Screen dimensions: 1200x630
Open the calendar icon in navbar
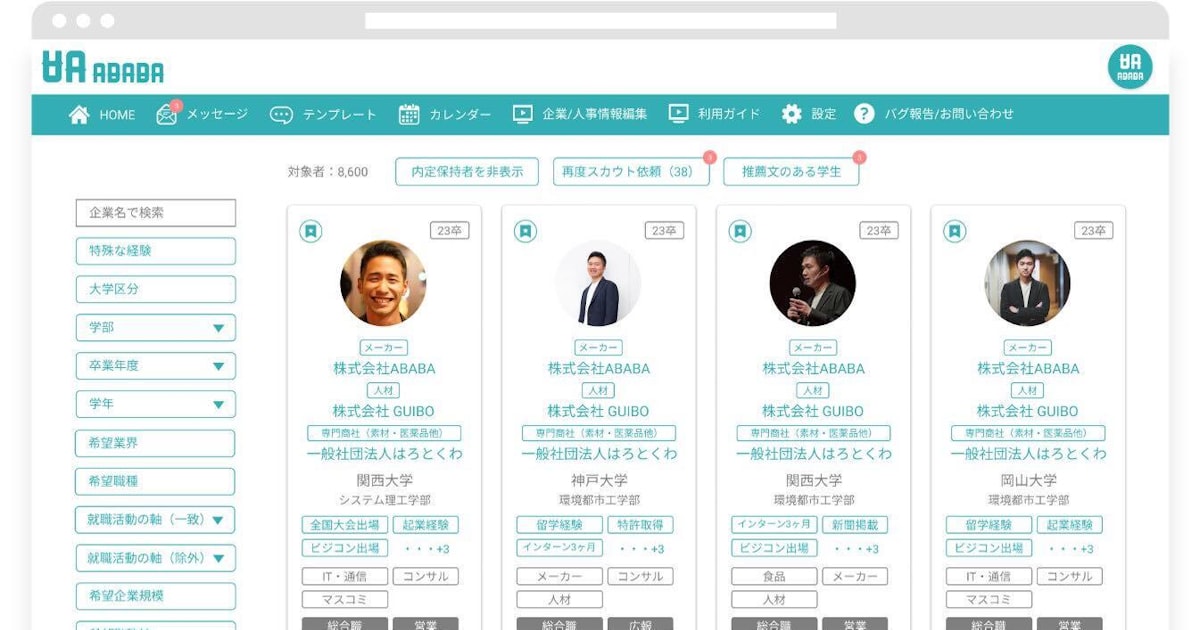click(409, 115)
